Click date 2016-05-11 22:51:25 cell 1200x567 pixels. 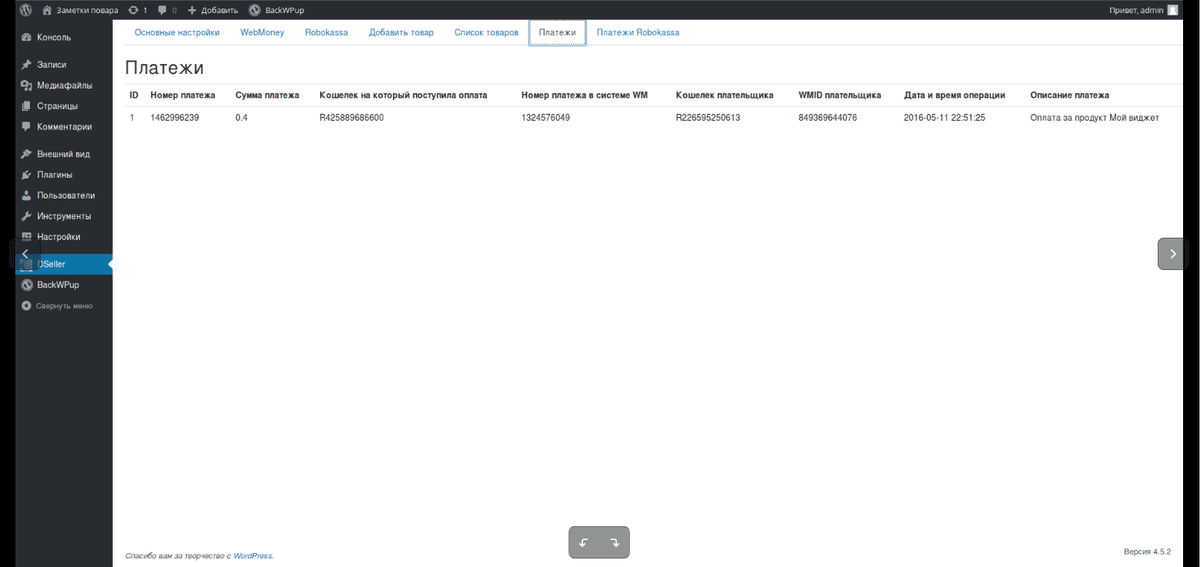click(944, 118)
